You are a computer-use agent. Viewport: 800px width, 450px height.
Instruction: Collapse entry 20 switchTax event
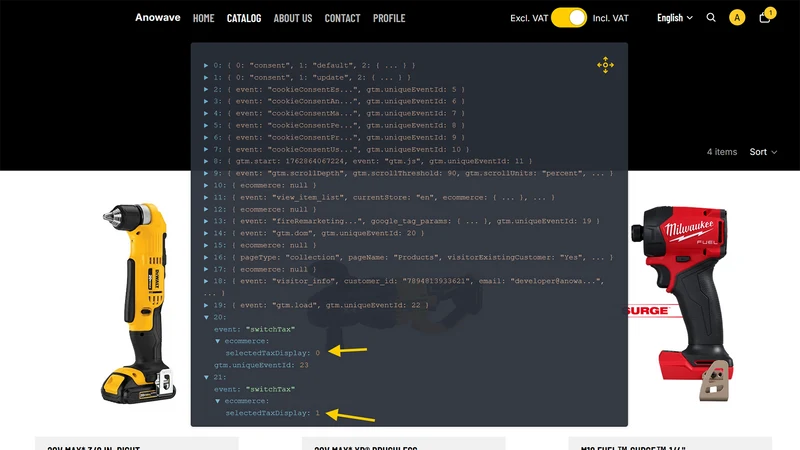tap(206, 317)
